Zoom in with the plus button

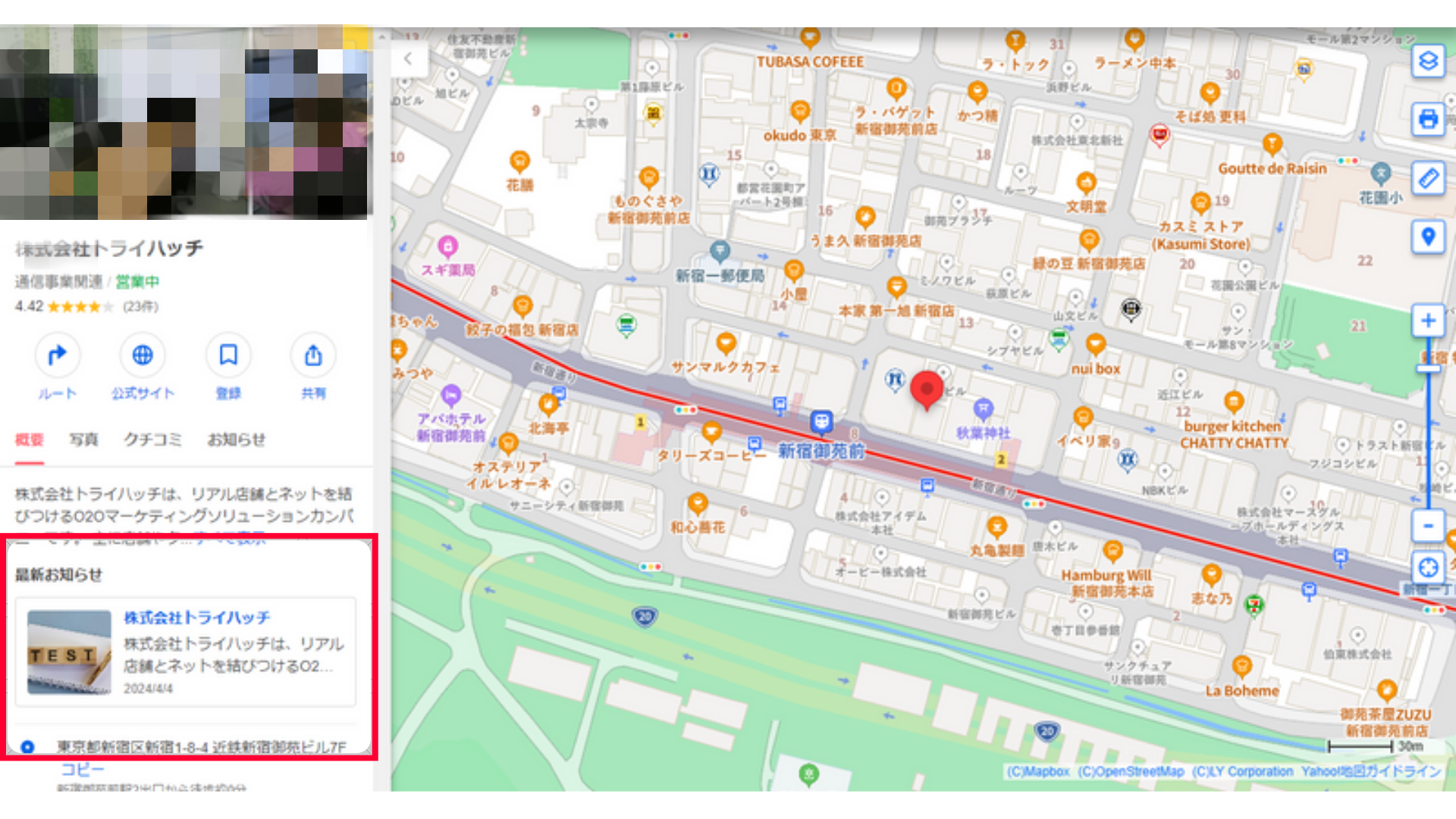coord(1428,321)
